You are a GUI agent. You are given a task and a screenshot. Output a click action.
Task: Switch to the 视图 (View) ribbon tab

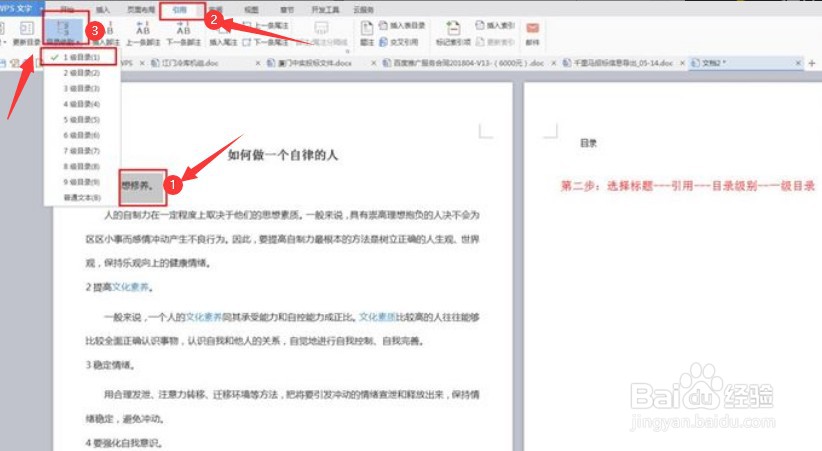tap(252, 10)
